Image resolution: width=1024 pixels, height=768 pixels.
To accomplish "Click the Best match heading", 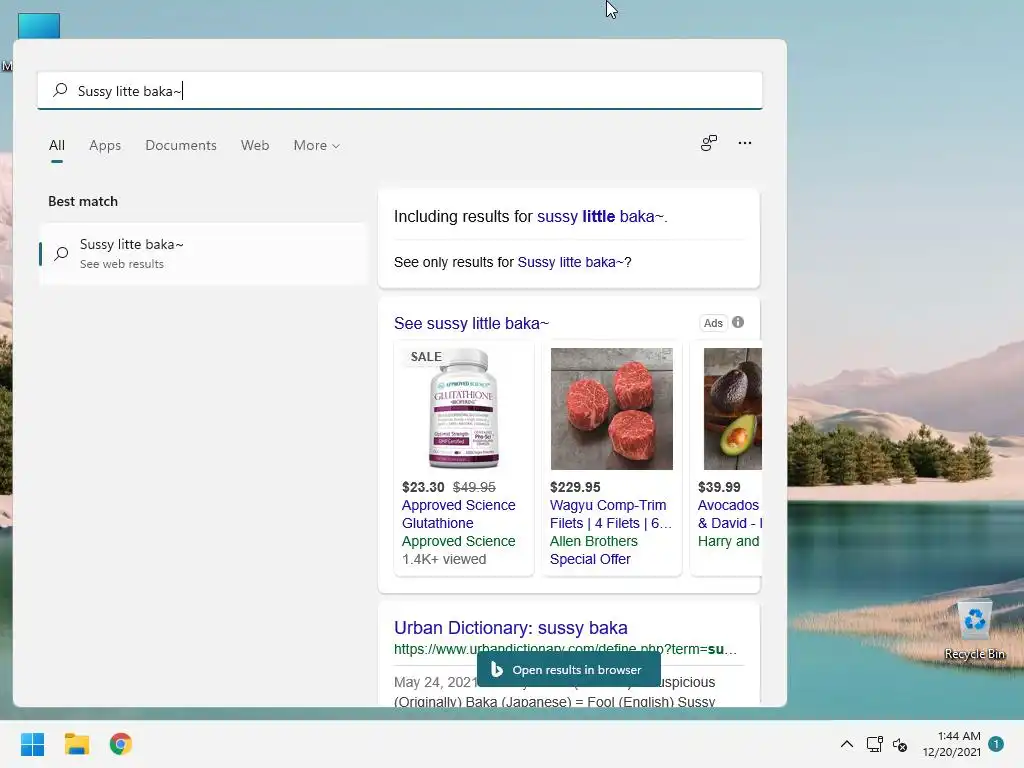I will pyautogui.click(x=83, y=201).
